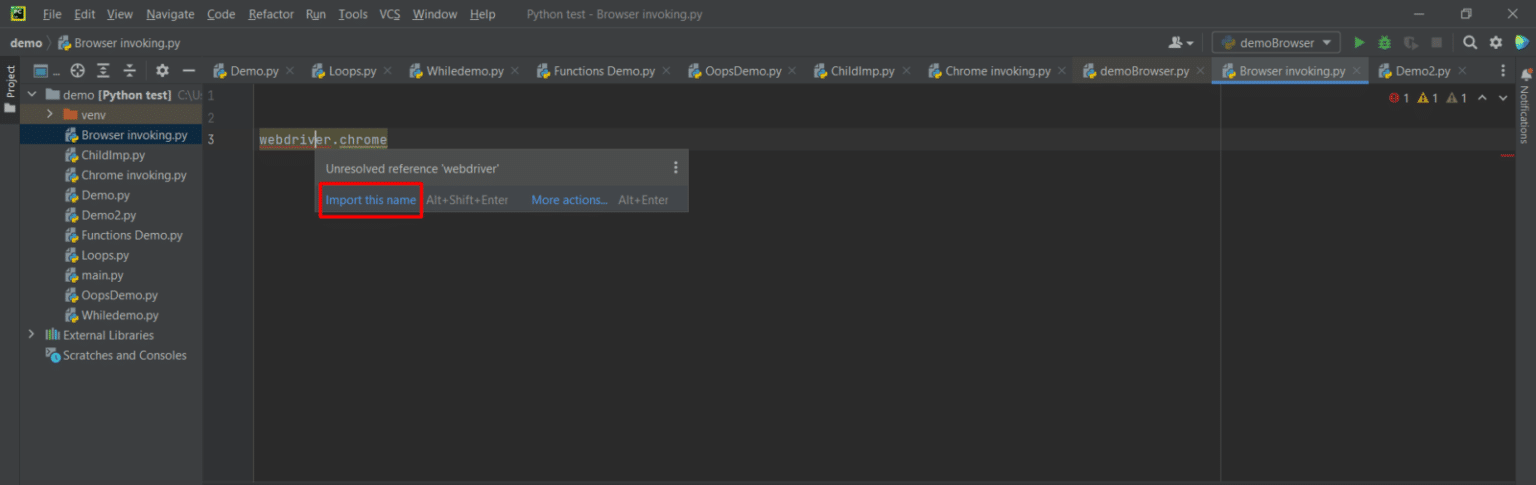Start debugging with the green bug icon
The image size is (1536, 485).
coord(1385,43)
